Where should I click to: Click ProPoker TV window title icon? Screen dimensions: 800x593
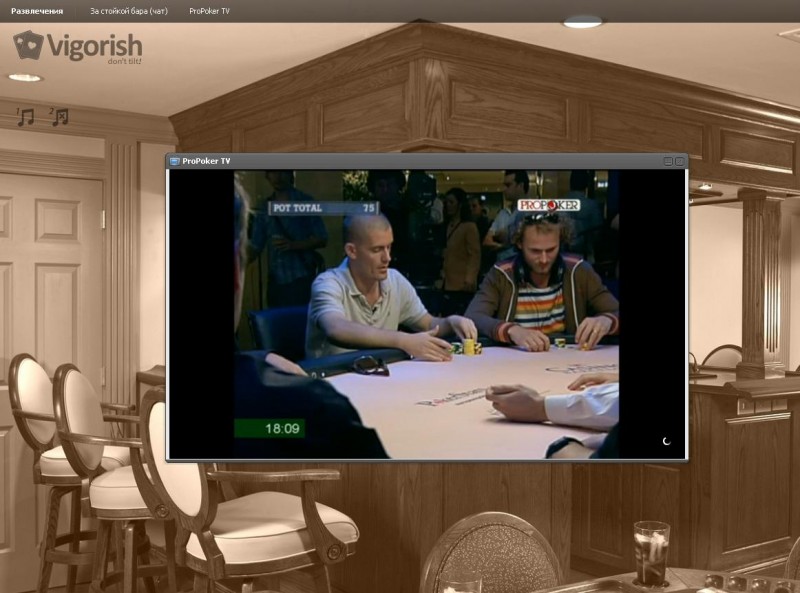pos(174,161)
